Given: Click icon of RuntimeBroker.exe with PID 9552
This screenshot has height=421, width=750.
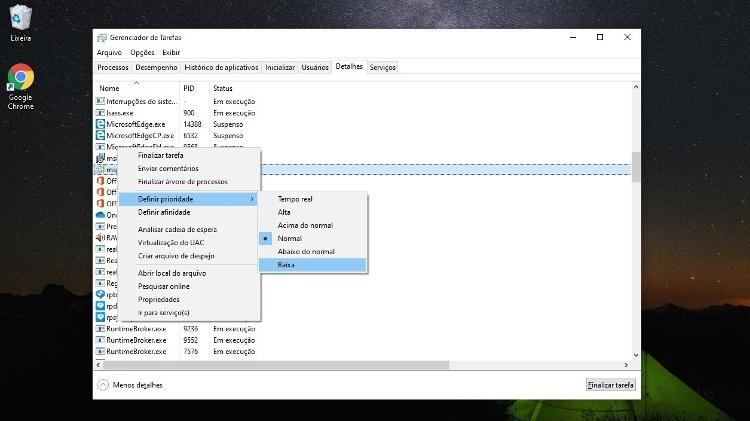Looking at the screenshot, I should 100,340.
